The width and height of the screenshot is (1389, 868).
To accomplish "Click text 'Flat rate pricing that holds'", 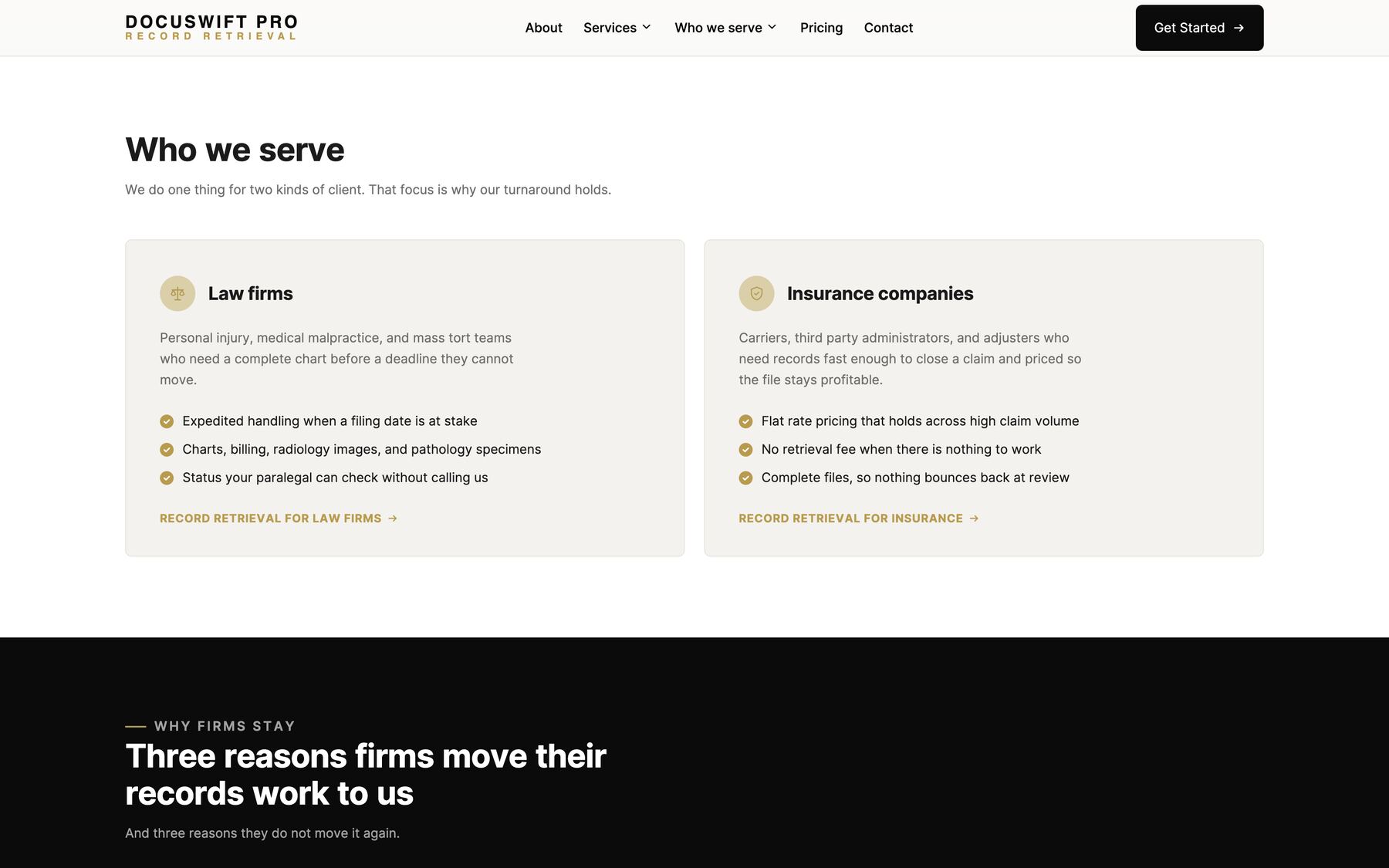I will click(920, 421).
